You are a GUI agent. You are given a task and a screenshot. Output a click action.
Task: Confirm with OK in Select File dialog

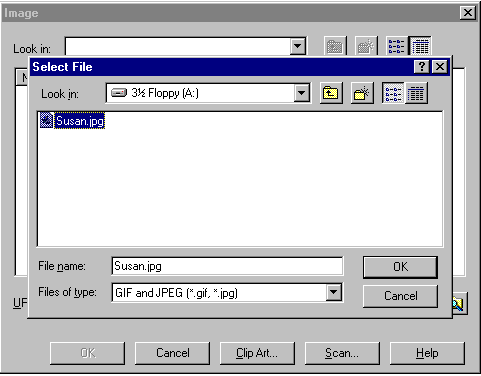pyautogui.click(x=400, y=267)
